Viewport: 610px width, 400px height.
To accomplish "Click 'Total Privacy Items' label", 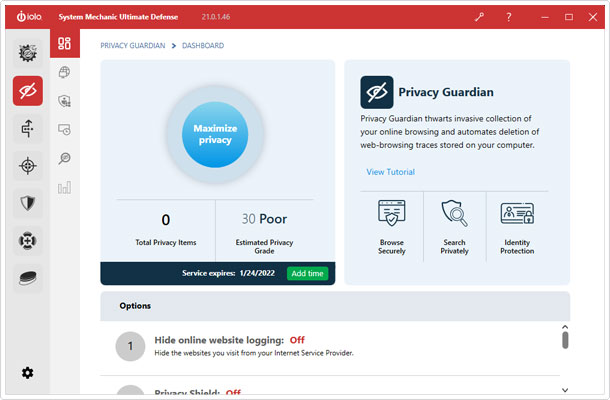I will coord(166,242).
